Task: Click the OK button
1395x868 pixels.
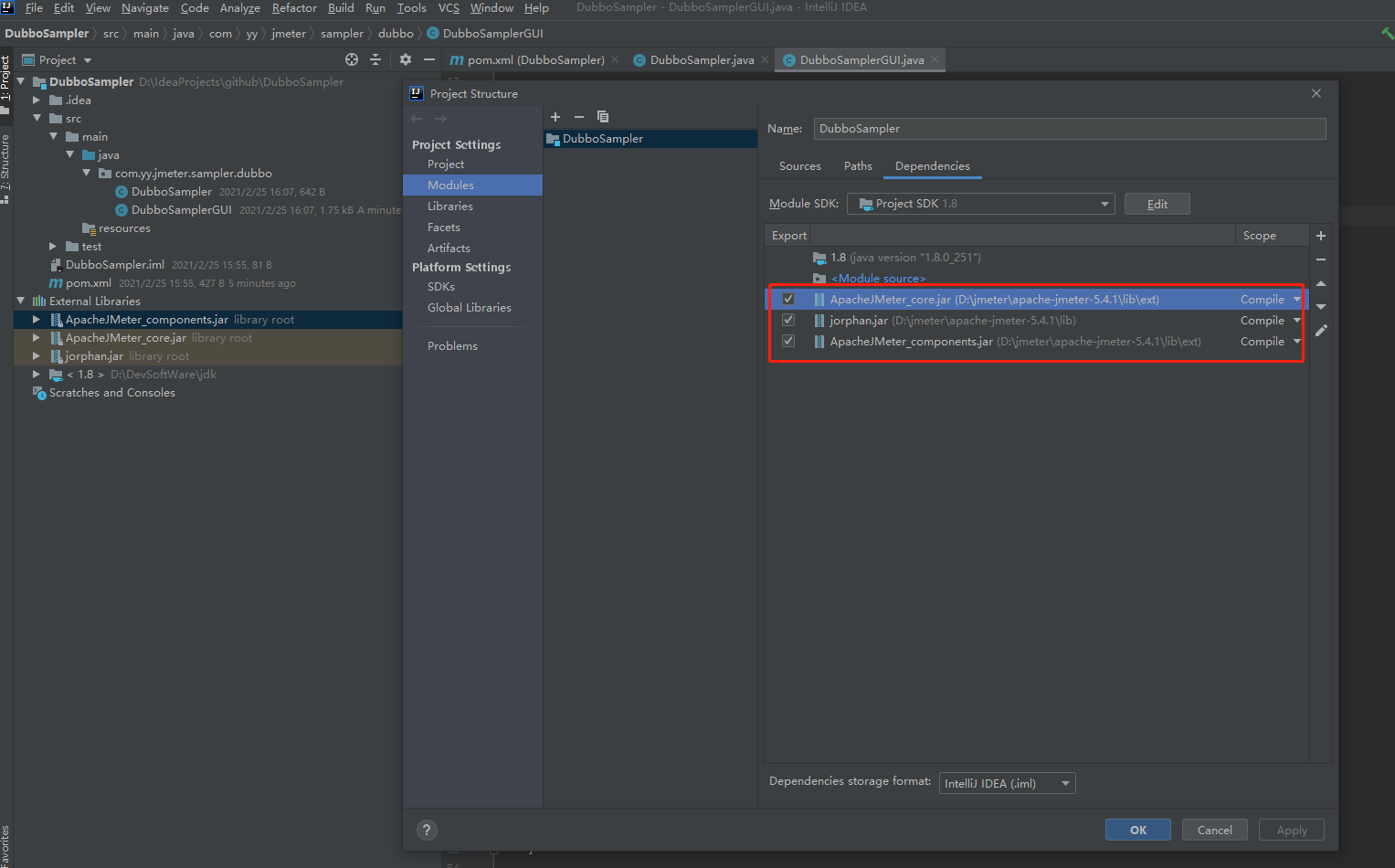Action: click(x=1137, y=830)
